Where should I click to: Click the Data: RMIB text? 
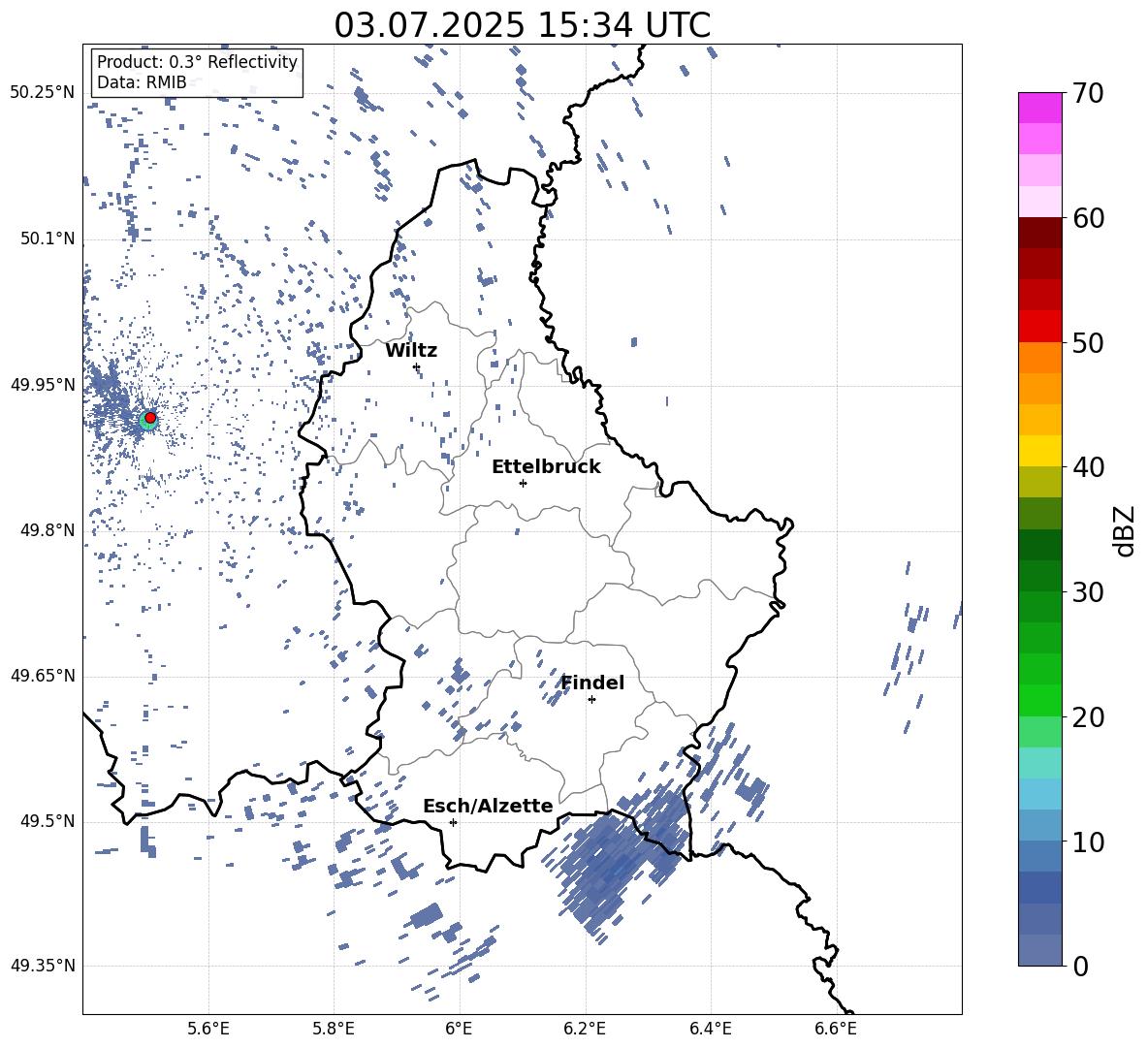click(x=142, y=82)
